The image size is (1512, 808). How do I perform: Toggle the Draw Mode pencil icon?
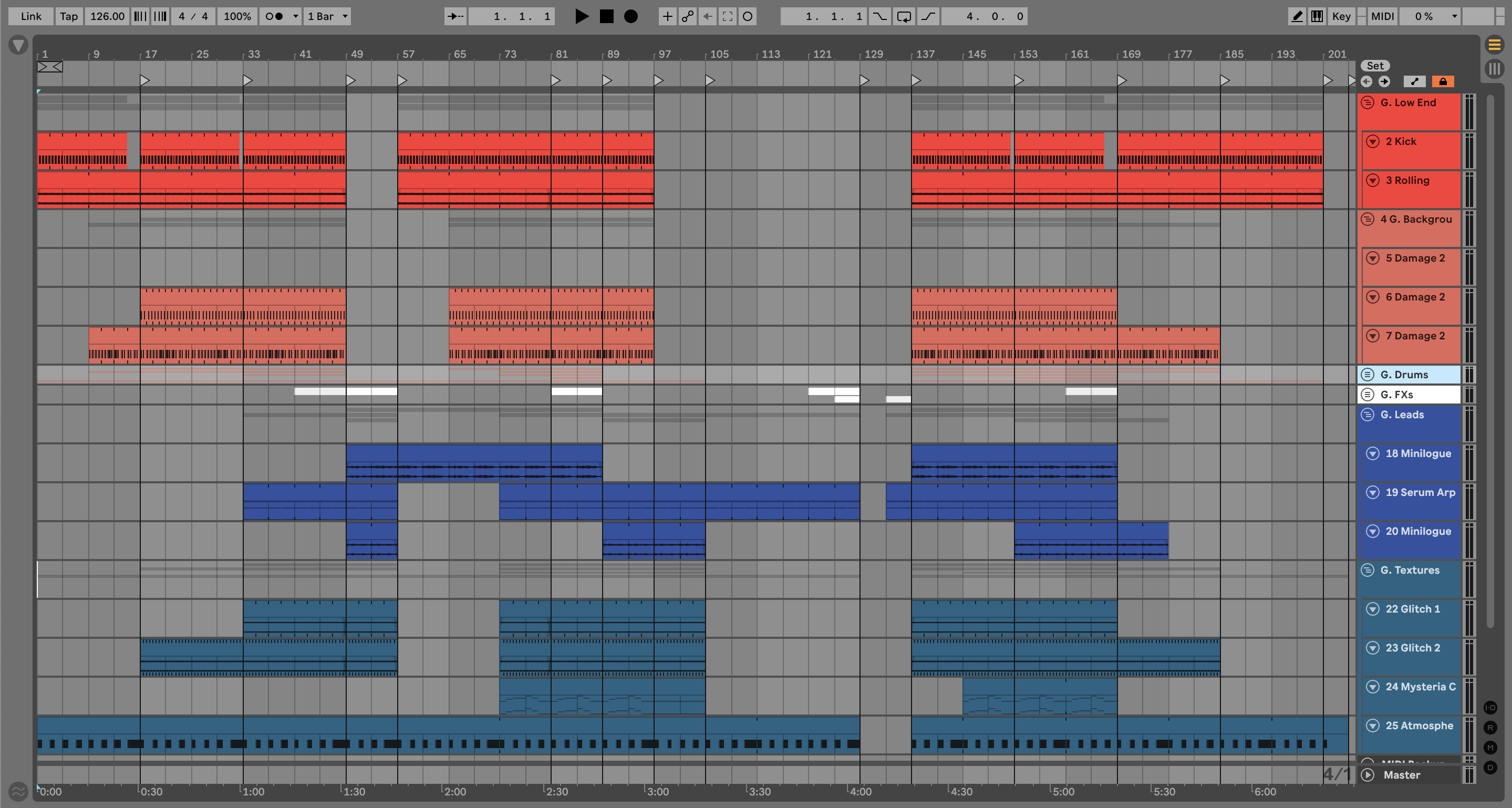(x=1297, y=16)
